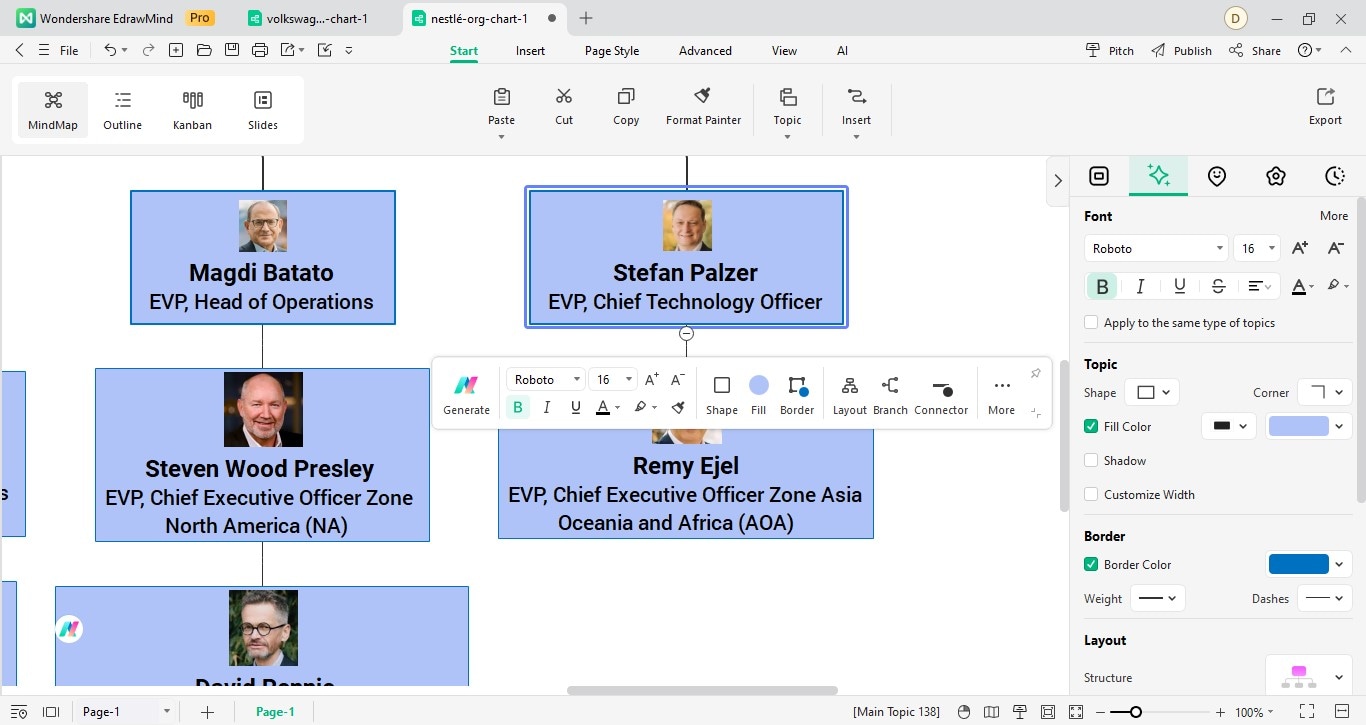
Task: Open the border Dashes dropdown
Action: pos(1325,598)
